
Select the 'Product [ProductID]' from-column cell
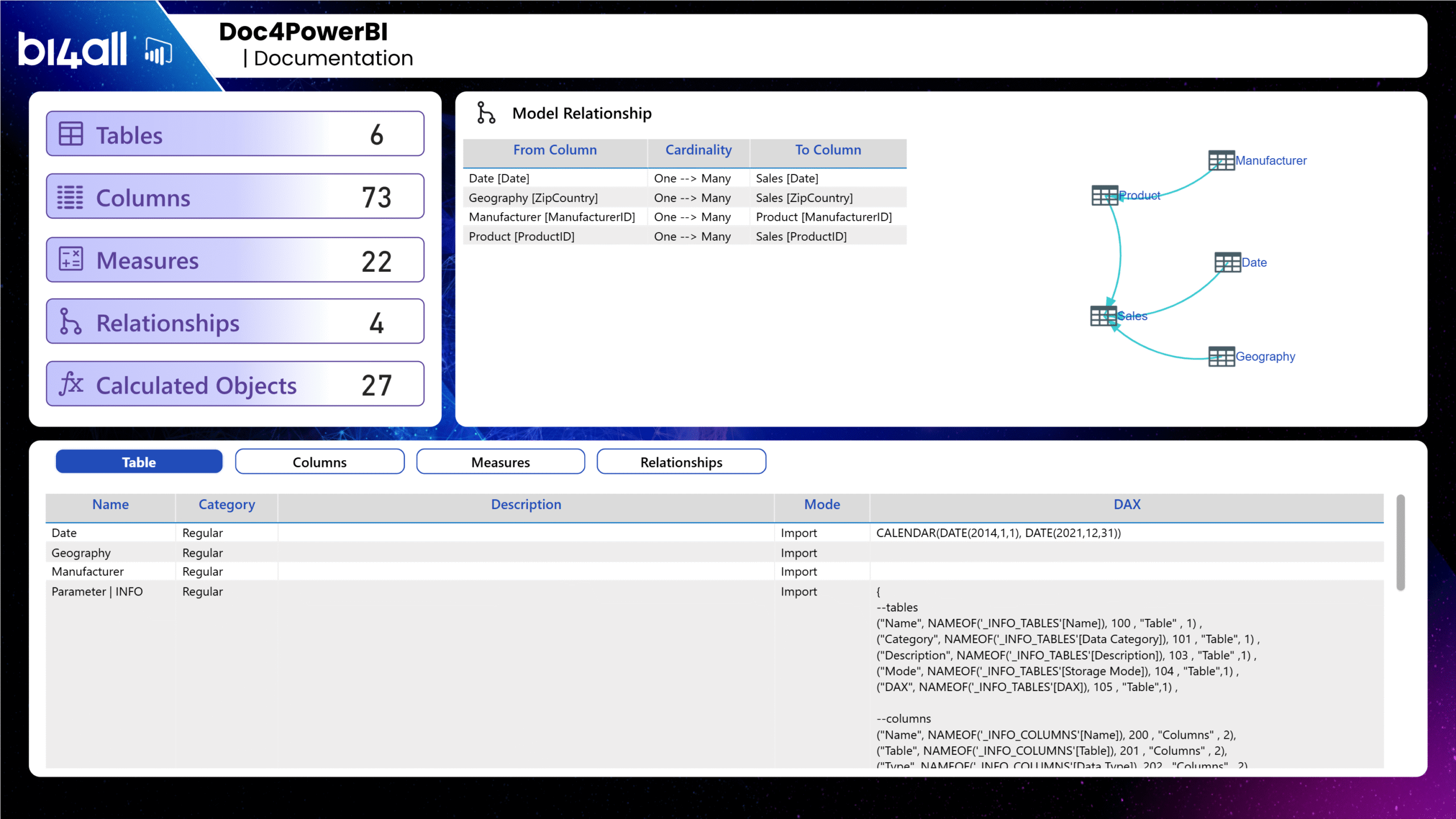point(555,237)
